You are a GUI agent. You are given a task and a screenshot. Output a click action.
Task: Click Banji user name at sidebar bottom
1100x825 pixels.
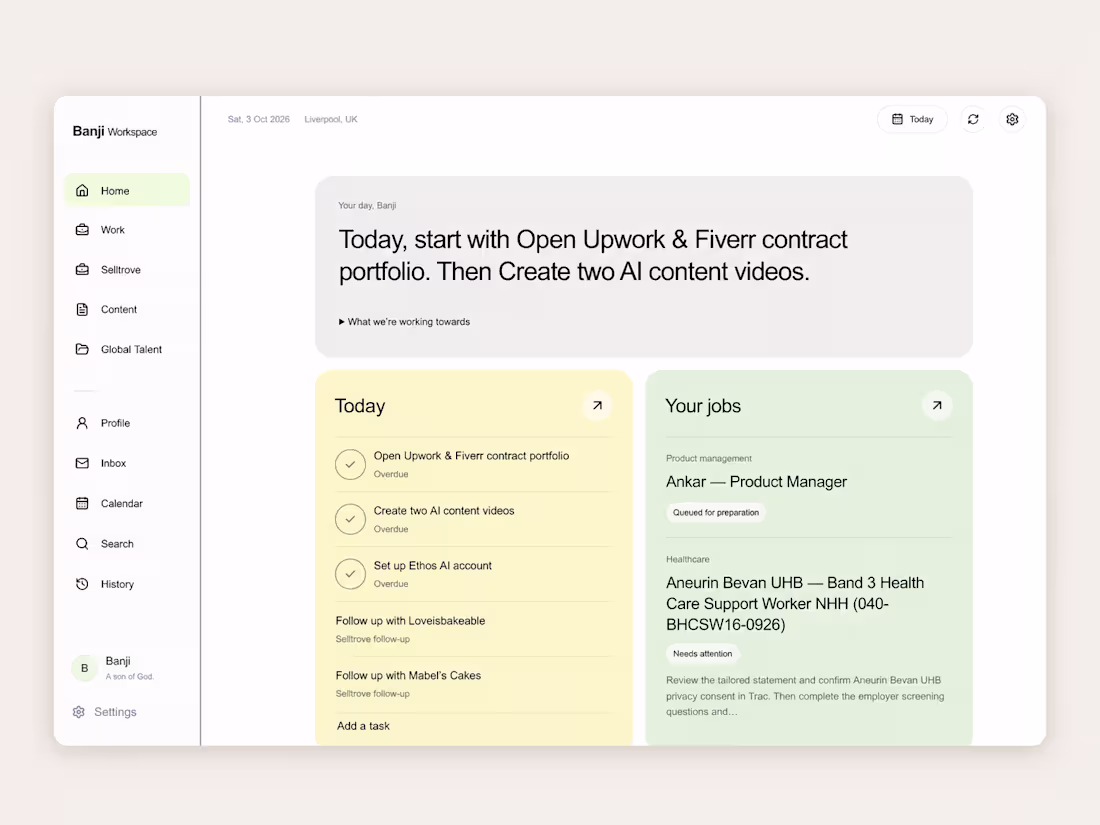(118, 661)
